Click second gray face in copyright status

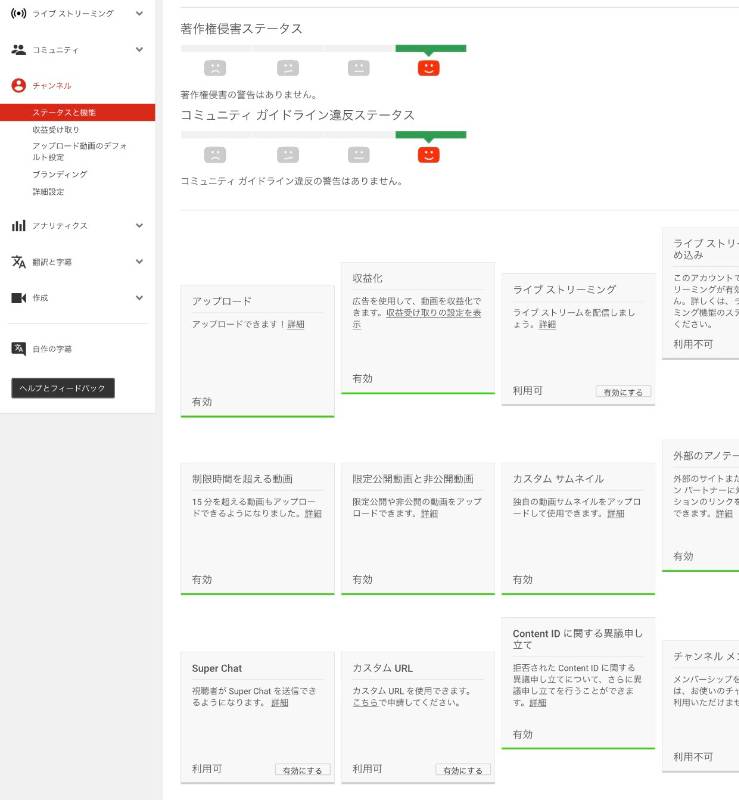288,68
